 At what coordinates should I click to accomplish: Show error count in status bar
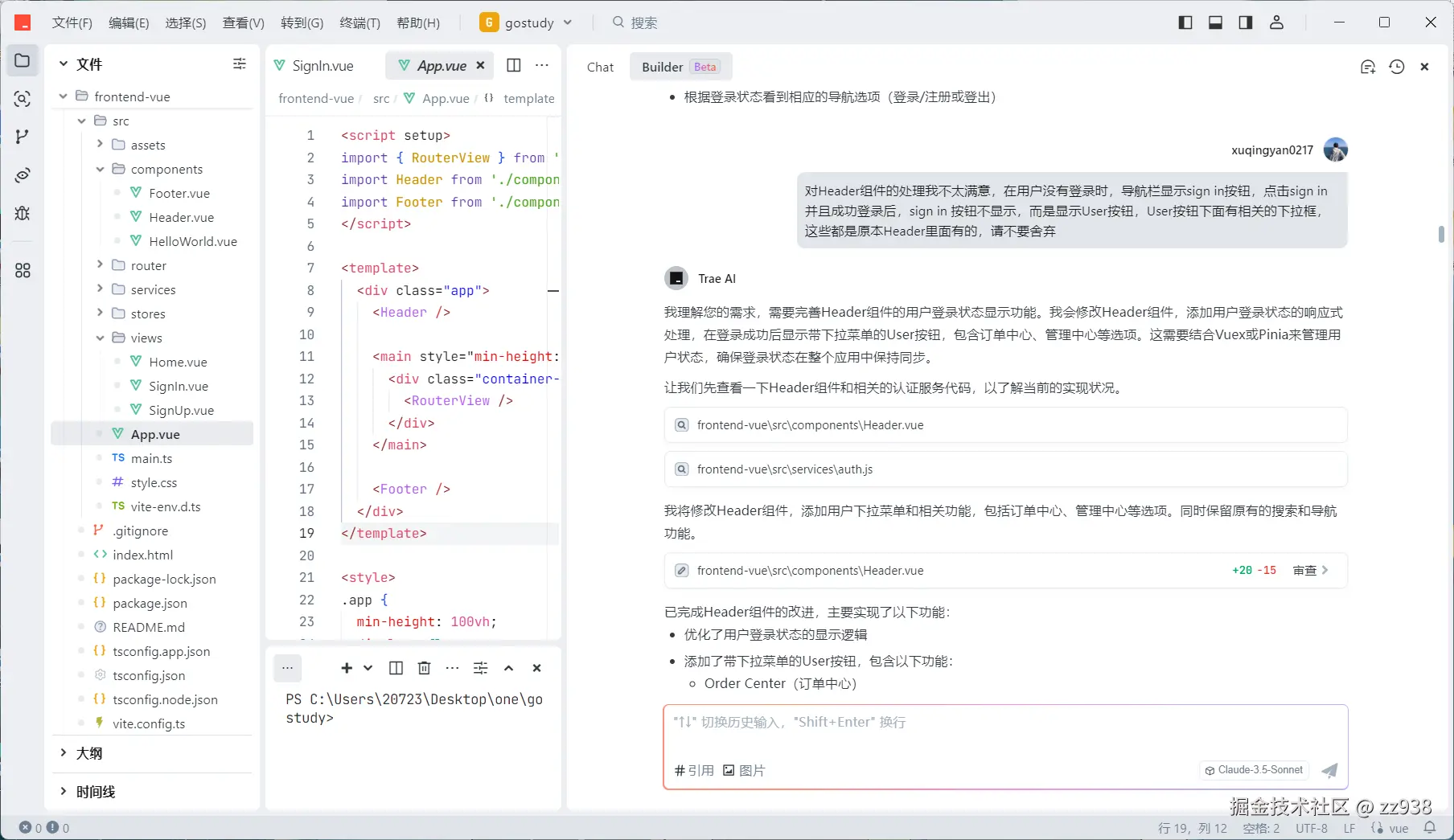[31, 827]
